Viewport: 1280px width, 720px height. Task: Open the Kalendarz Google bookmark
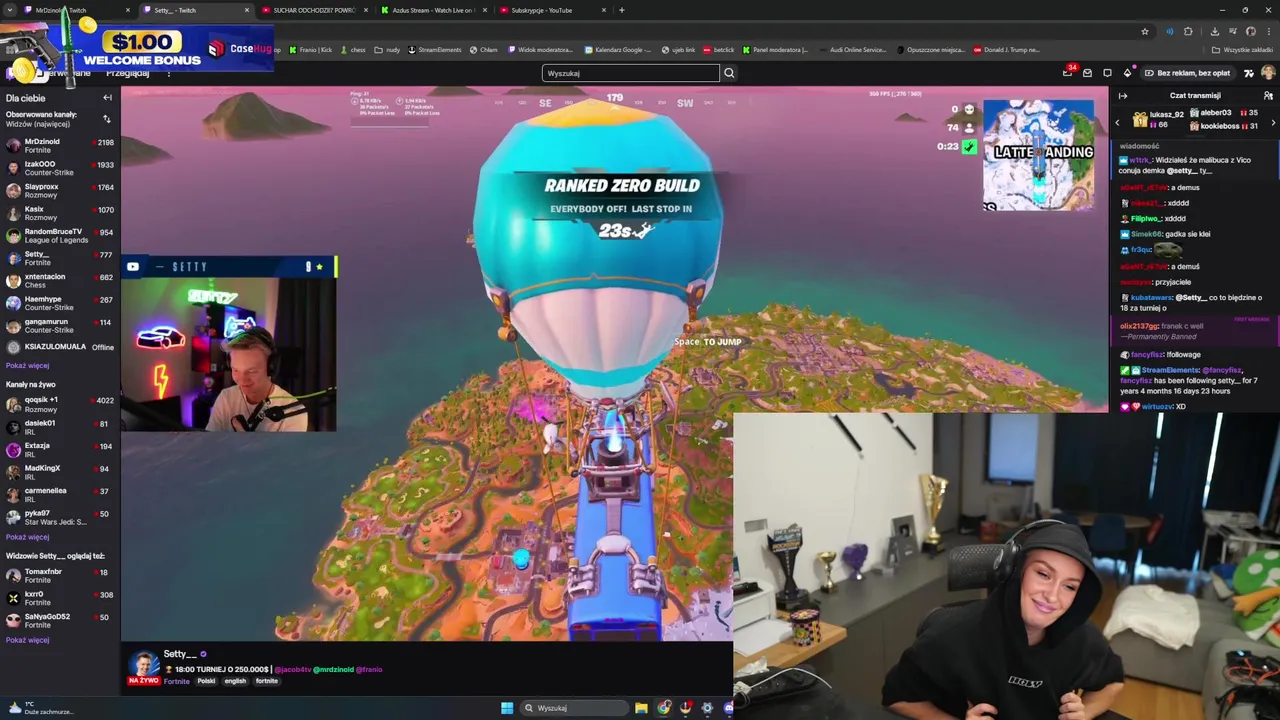[x=617, y=50]
